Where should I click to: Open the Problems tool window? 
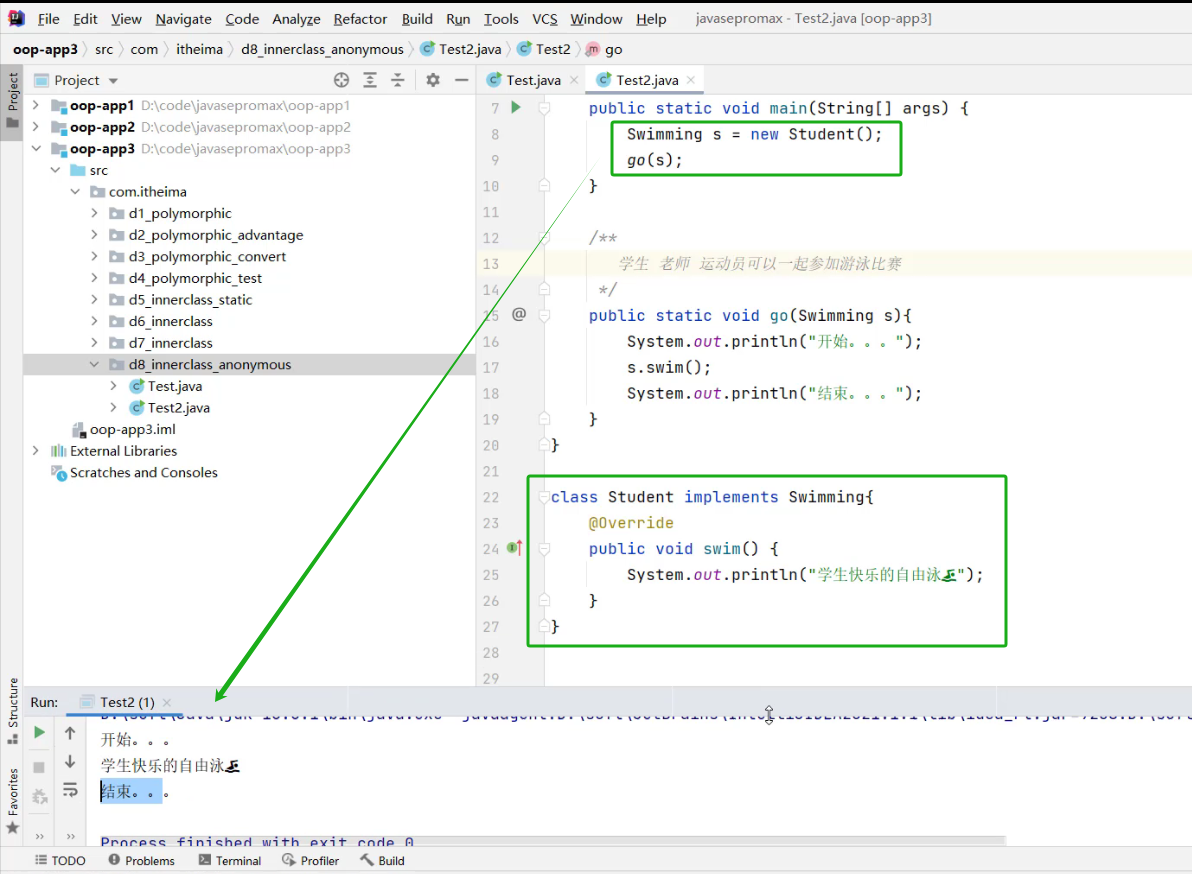click(x=142, y=860)
